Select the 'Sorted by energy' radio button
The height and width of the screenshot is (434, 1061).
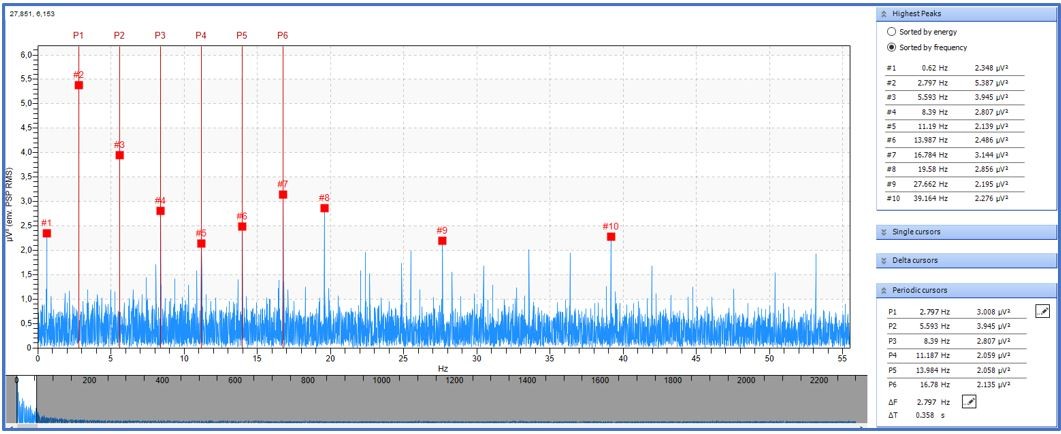pos(892,32)
